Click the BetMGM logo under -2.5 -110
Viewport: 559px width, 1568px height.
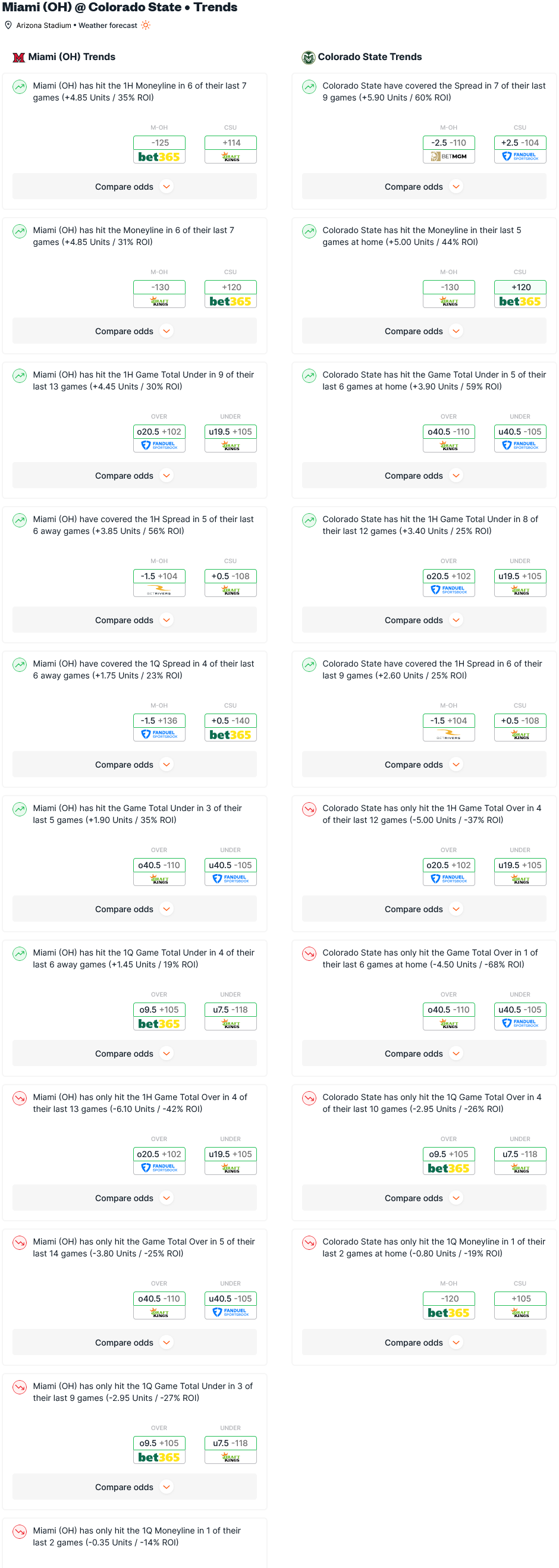tap(449, 156)
